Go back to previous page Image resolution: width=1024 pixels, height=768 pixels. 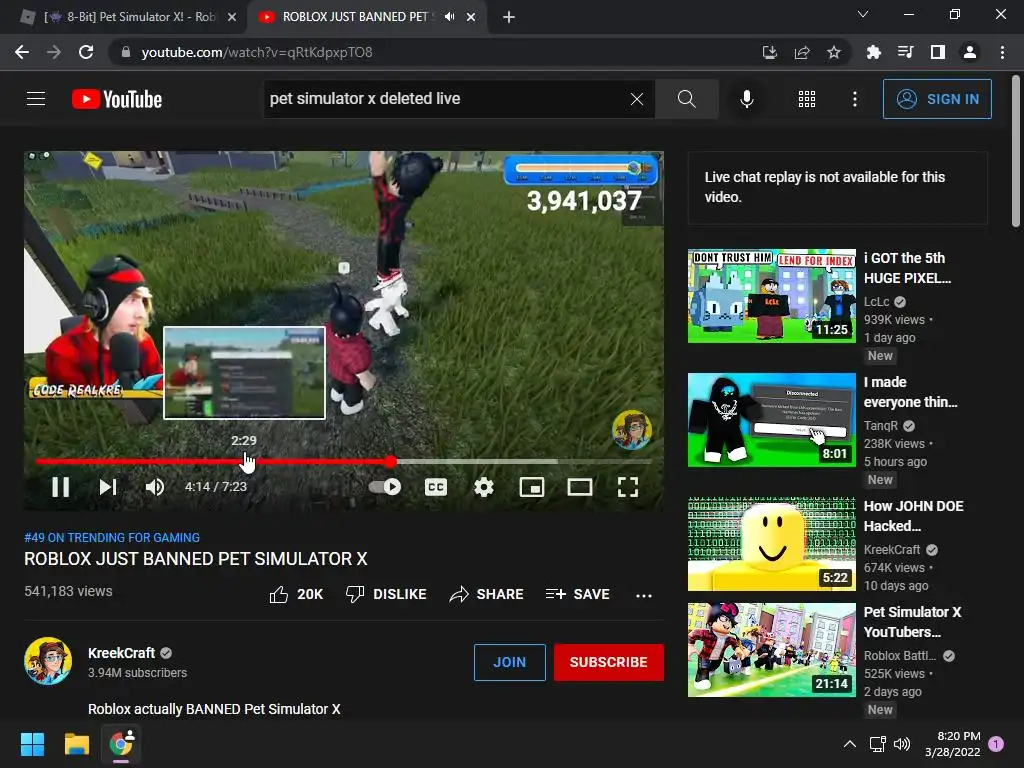(22, 52)
